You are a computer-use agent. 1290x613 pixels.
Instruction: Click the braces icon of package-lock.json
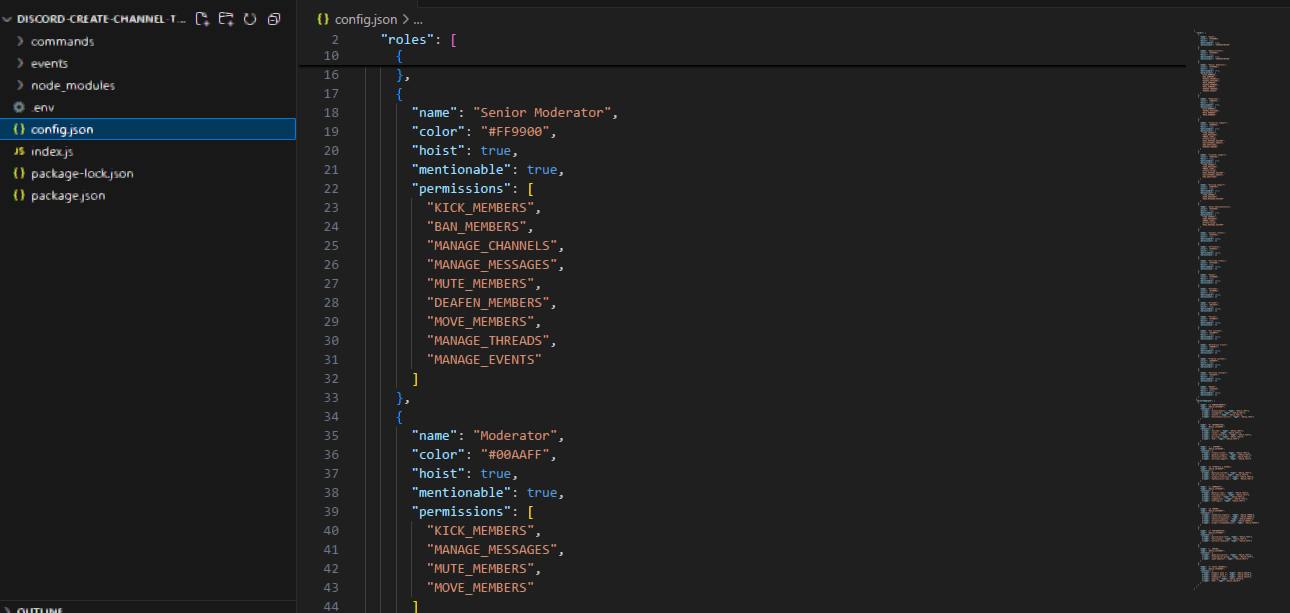point(19,173)
